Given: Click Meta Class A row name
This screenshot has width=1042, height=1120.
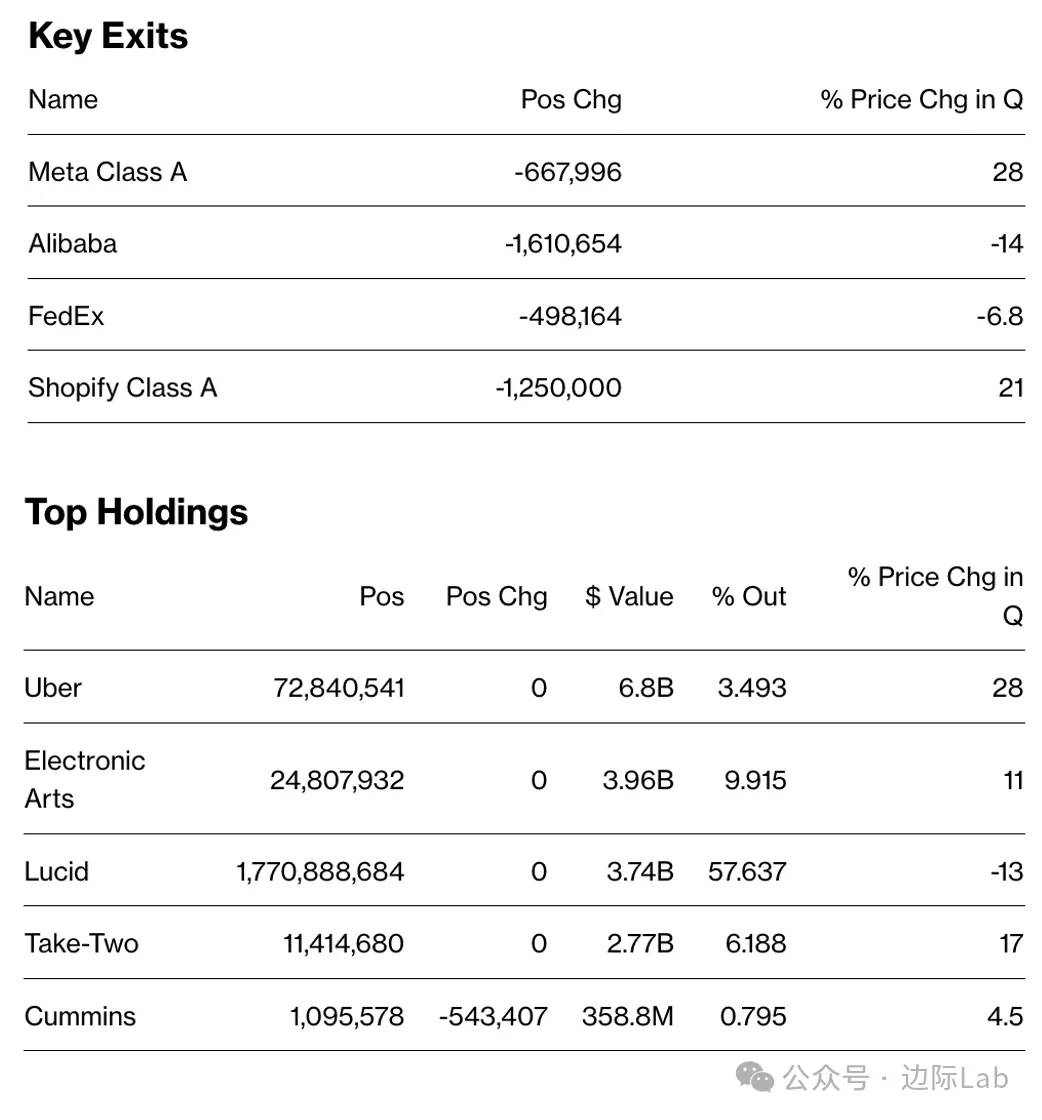Looking at the screenshot, I should (x=107, y=172).
